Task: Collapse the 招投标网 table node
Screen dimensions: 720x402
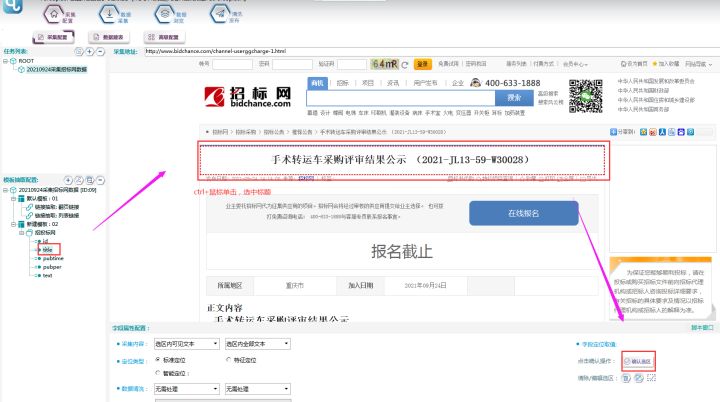Action: [21, 233]
